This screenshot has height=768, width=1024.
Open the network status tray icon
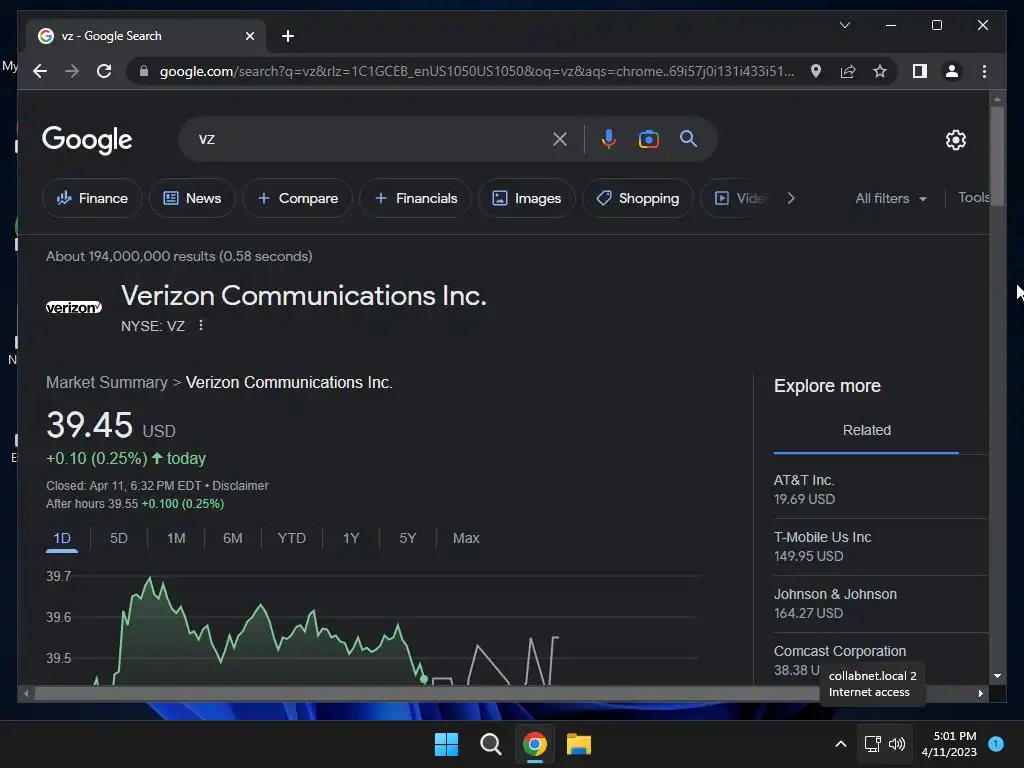(872, 744)
